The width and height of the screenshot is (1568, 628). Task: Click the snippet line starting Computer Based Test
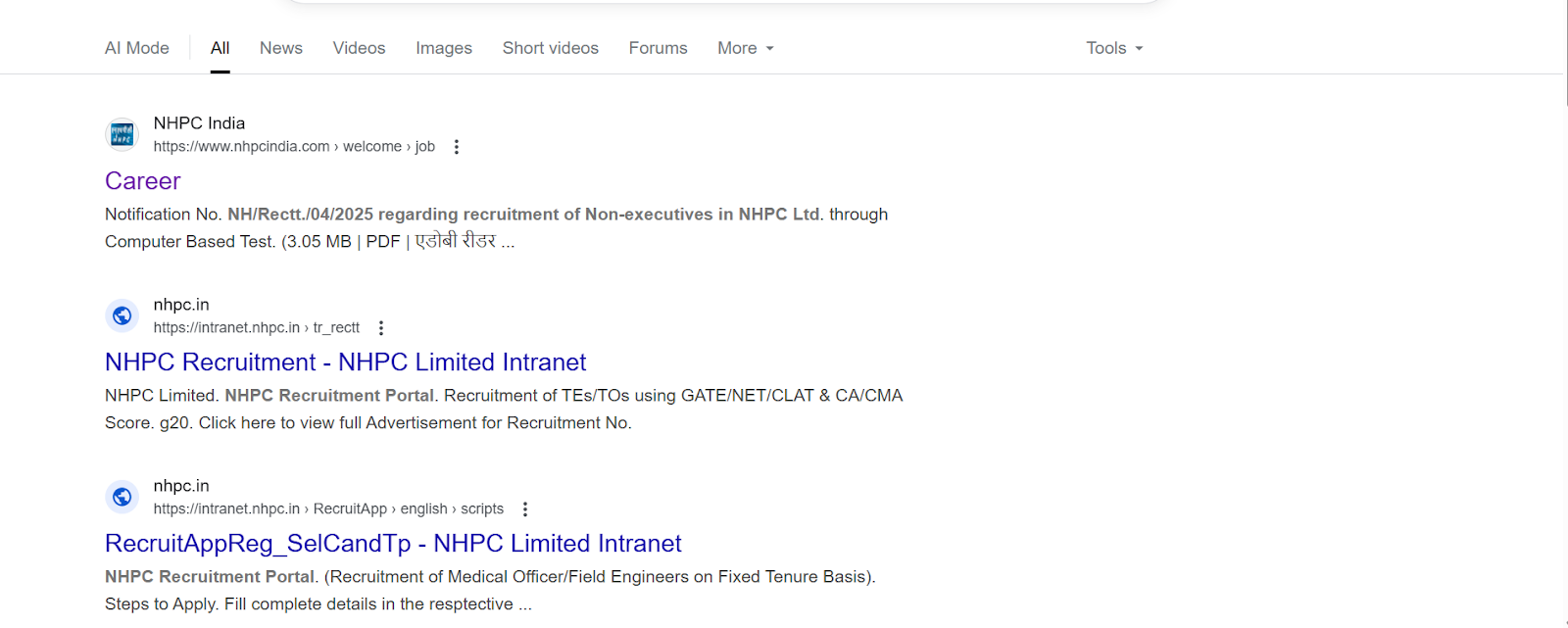point(310,242)
